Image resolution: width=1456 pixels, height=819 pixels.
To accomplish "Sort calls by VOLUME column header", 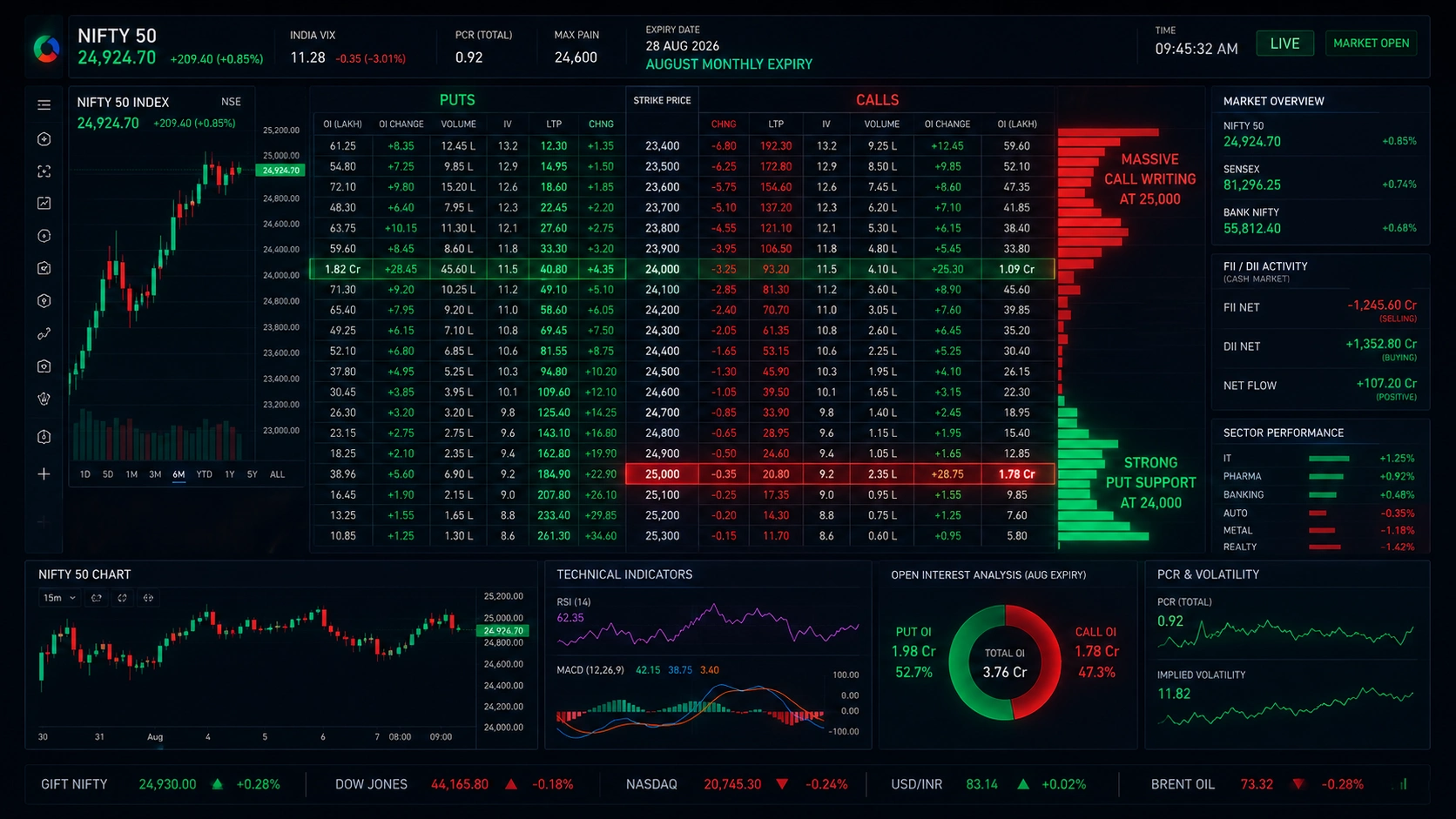I will point(882,124).
